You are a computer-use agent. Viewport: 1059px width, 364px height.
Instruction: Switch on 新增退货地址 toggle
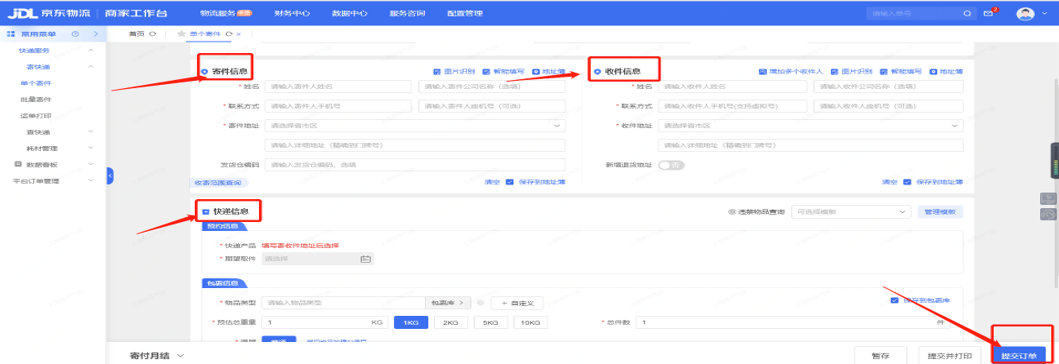pyautogui.click(x=671, y=164)
